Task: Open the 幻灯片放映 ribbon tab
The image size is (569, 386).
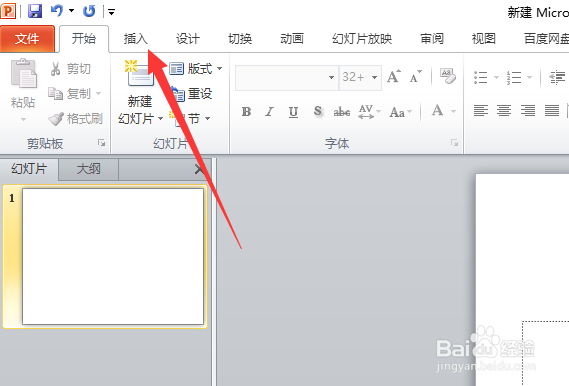Action: click(x=362, y=38)
